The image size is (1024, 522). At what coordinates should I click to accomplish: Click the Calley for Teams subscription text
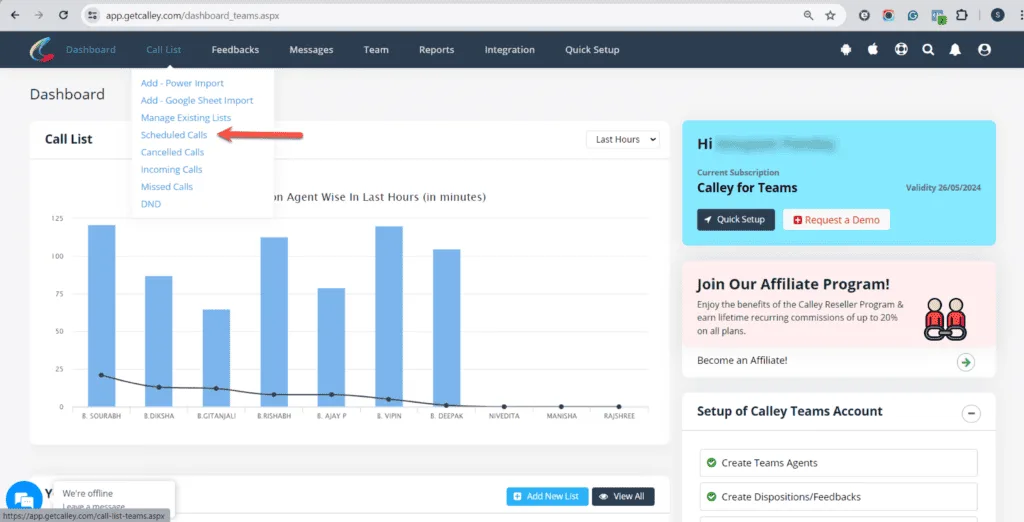coord(746,188)
